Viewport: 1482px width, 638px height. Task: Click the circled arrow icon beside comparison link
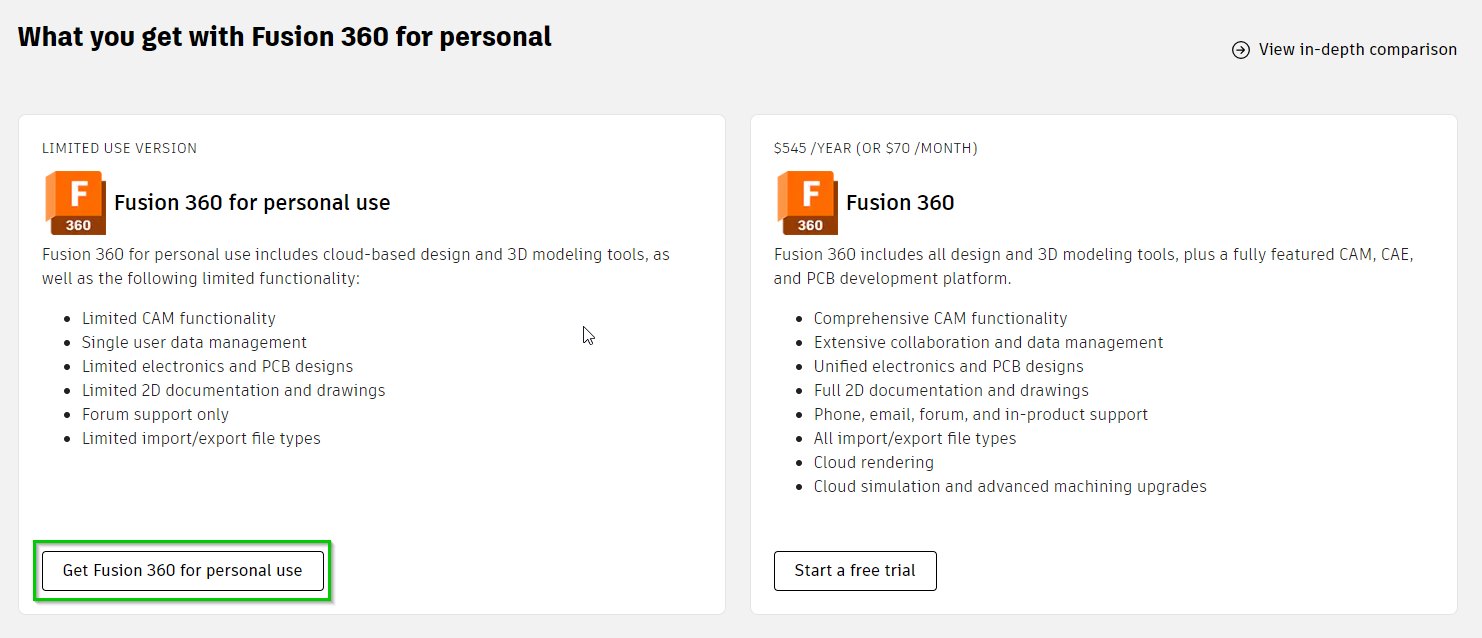[x=1241, y=50]
